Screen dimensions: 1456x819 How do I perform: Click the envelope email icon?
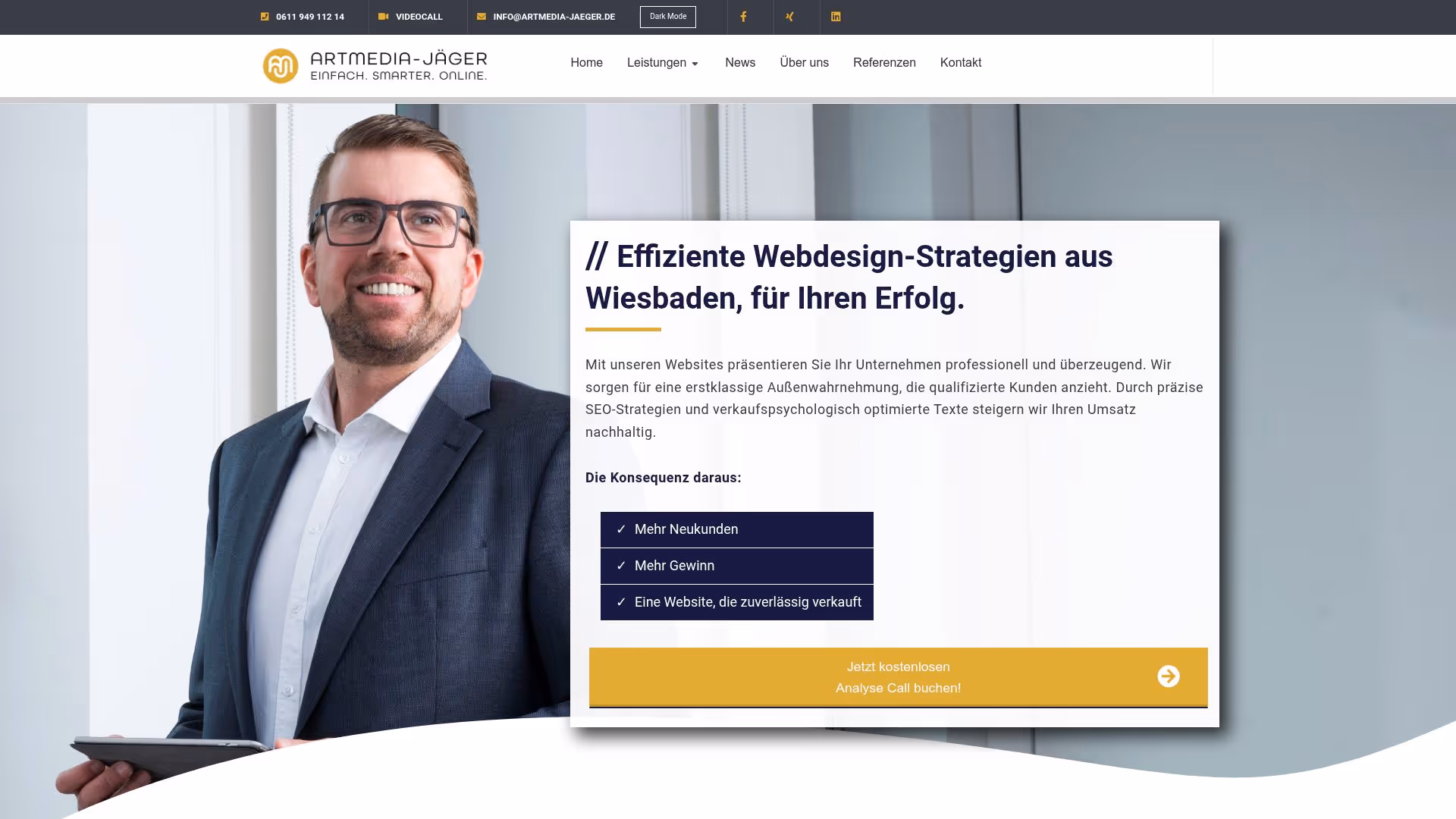(482, 17)
